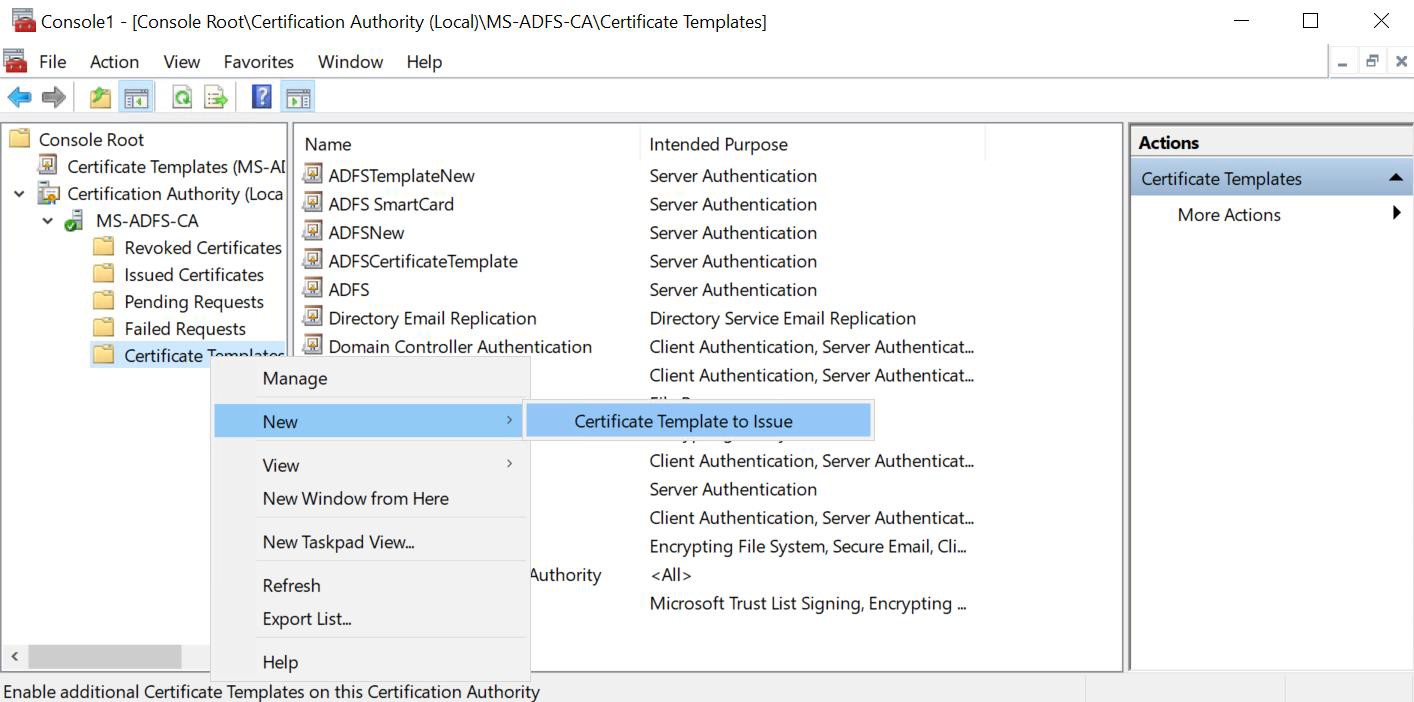Image resolution: width=1414 pixels, height=702 pixels.
Task: Click the <All> intended purpose entry
Action: click(670, 575)
